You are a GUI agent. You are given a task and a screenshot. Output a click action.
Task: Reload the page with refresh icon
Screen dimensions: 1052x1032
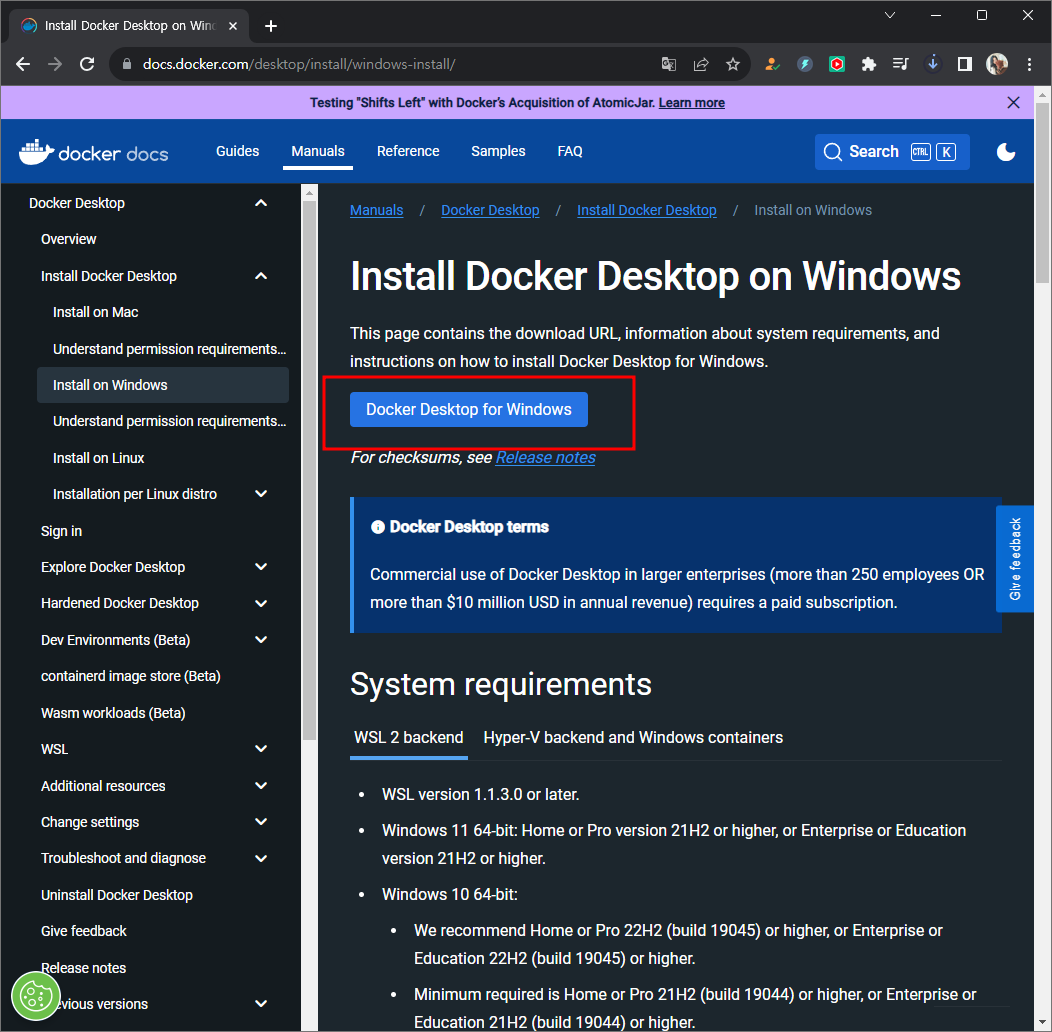(x=87, y=64)
